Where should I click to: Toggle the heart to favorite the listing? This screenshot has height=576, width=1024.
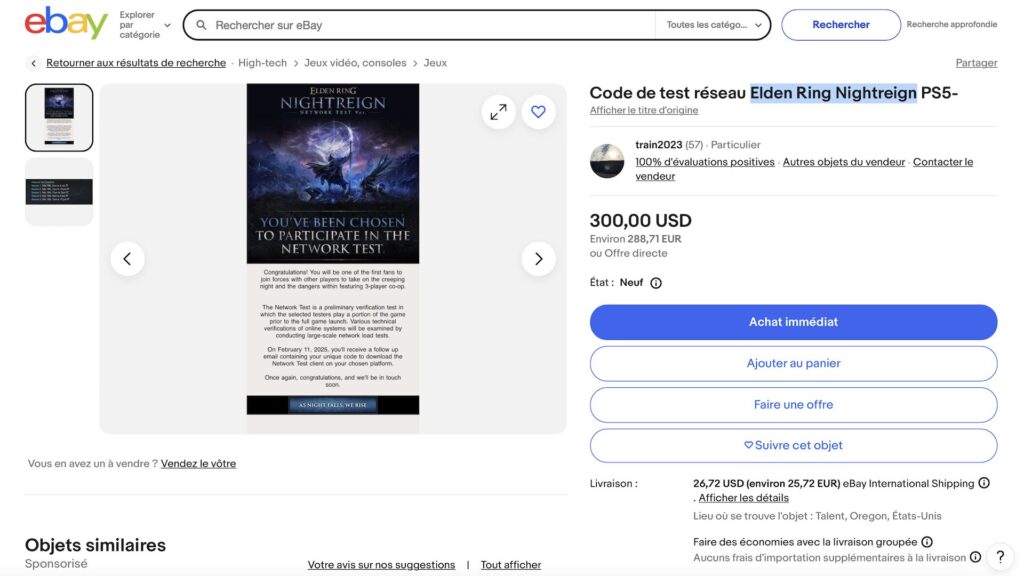(538, 112)
